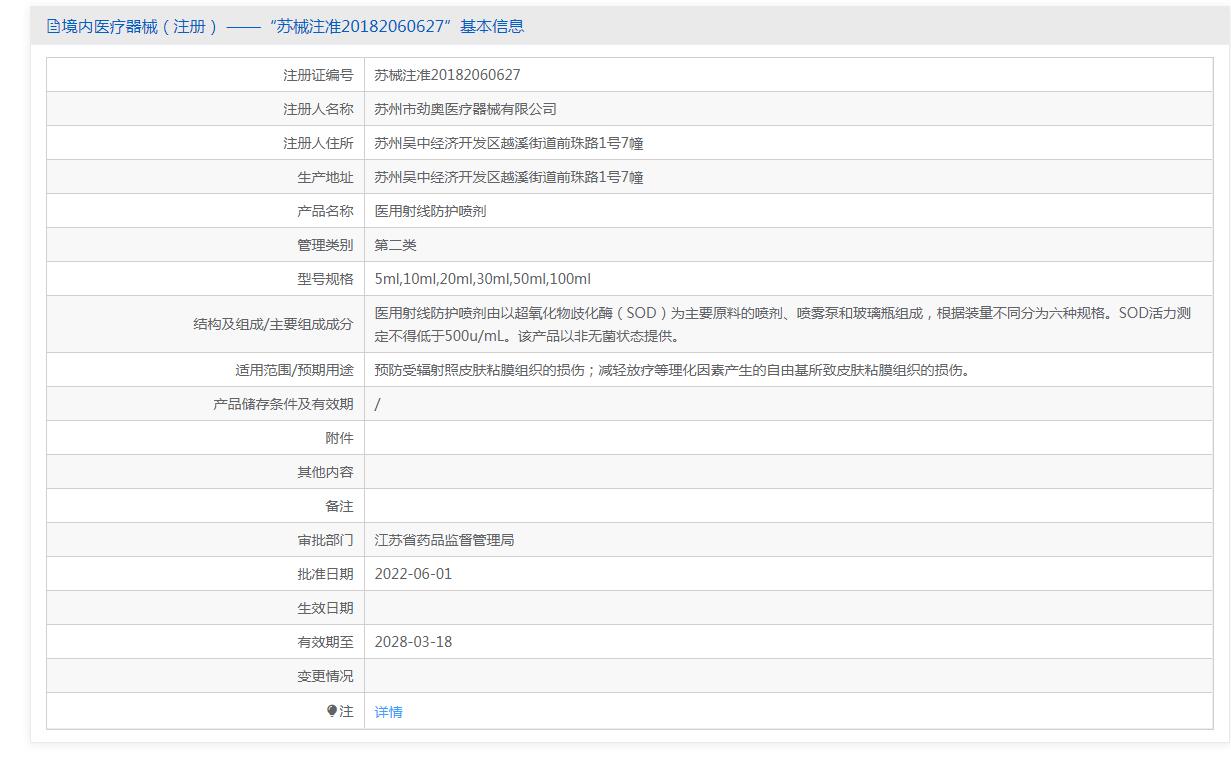Open the 详情 link
The height and width of the screenshot is (759, 1231).
pos(388,712)
